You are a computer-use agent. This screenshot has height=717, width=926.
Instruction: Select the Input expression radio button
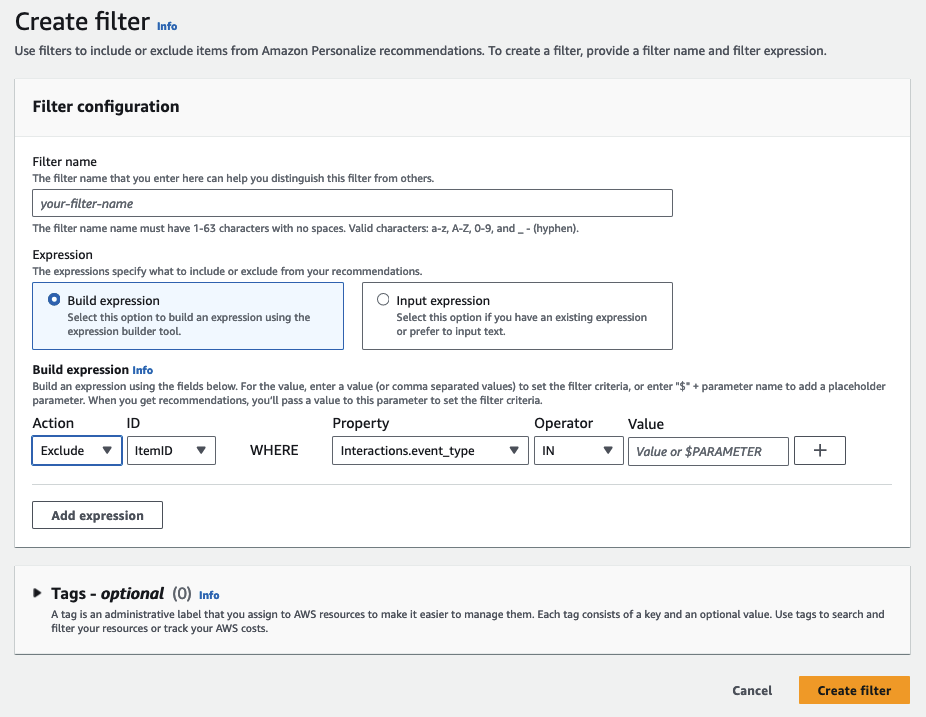[x=383, y=300]
